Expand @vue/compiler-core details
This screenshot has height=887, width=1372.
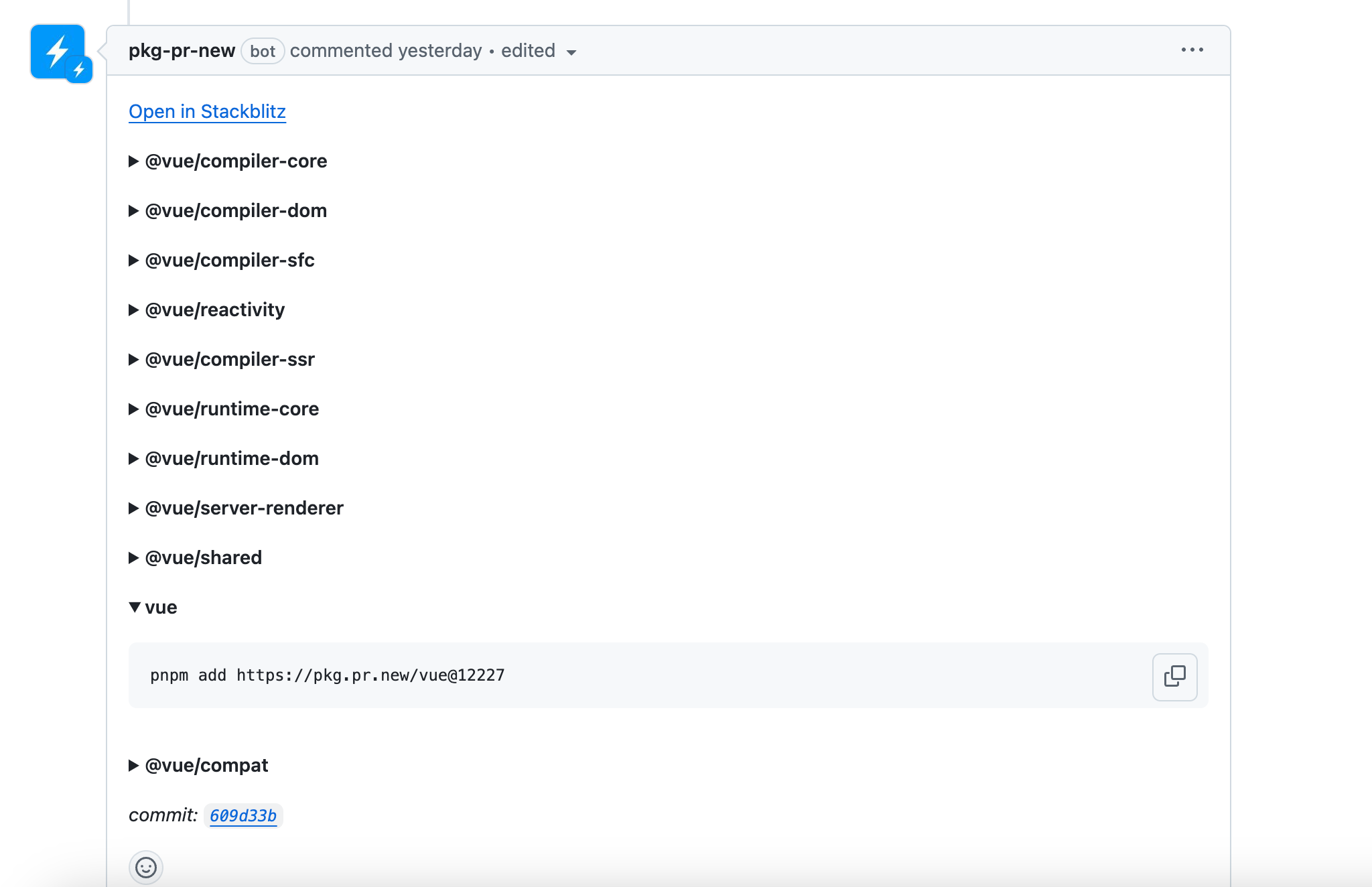(x=235, y=161)
